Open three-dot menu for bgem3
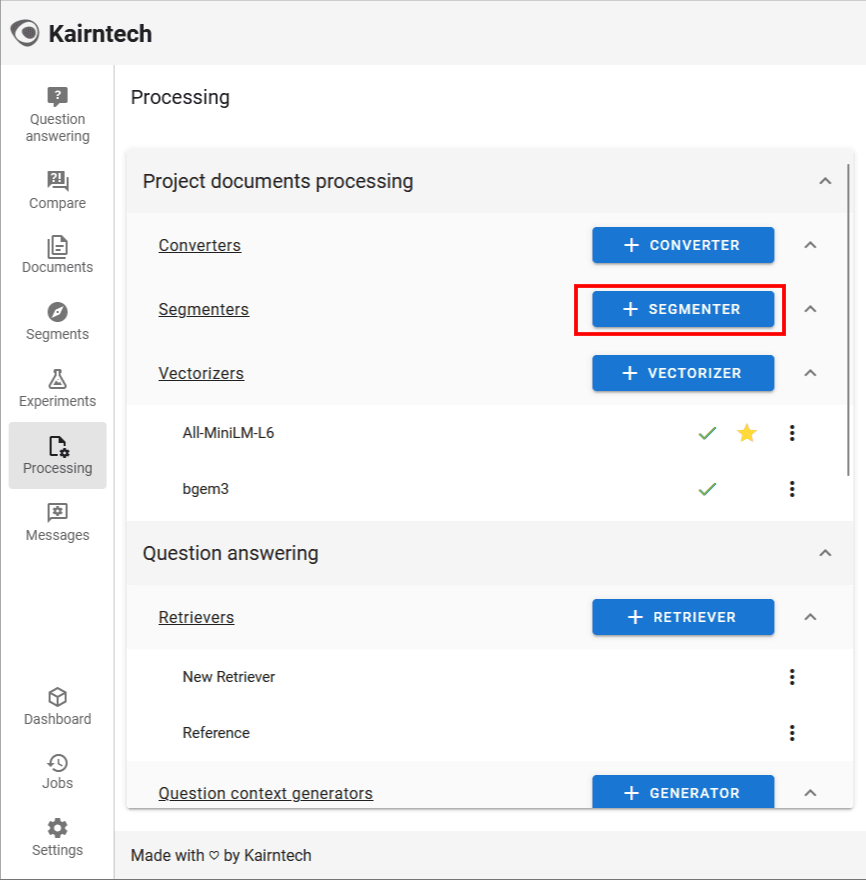Image resolution: width=866 pixels, height=880 pixels. pos(792,489)
